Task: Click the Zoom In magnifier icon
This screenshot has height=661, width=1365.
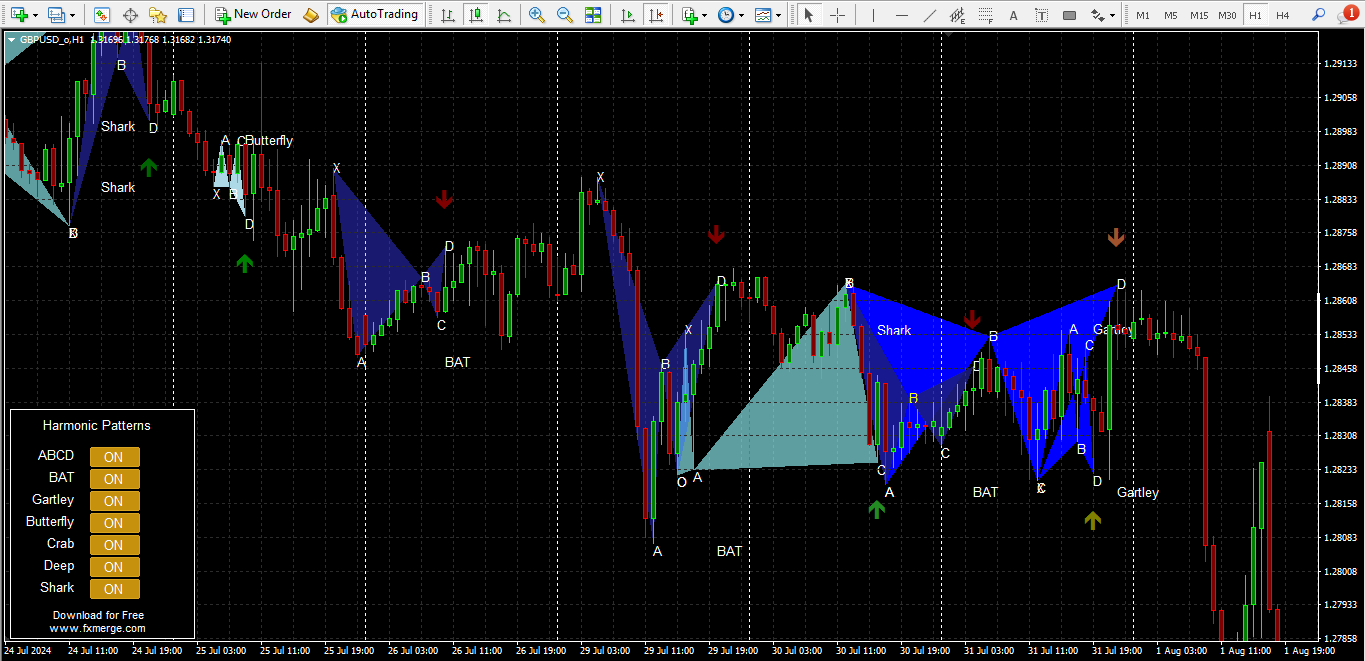Action: point(537,15)
